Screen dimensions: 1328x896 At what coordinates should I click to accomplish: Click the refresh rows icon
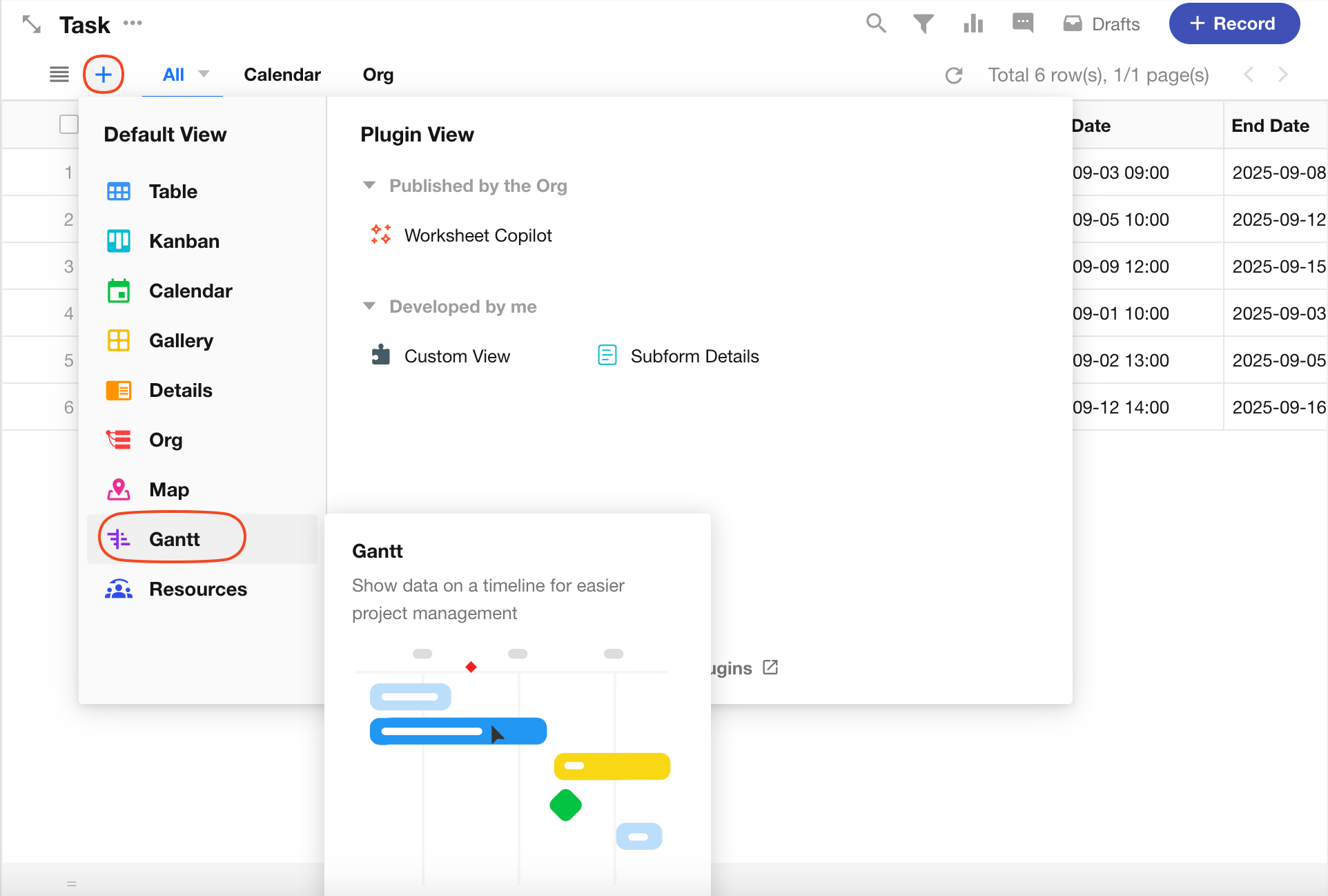tap(954, 75)
